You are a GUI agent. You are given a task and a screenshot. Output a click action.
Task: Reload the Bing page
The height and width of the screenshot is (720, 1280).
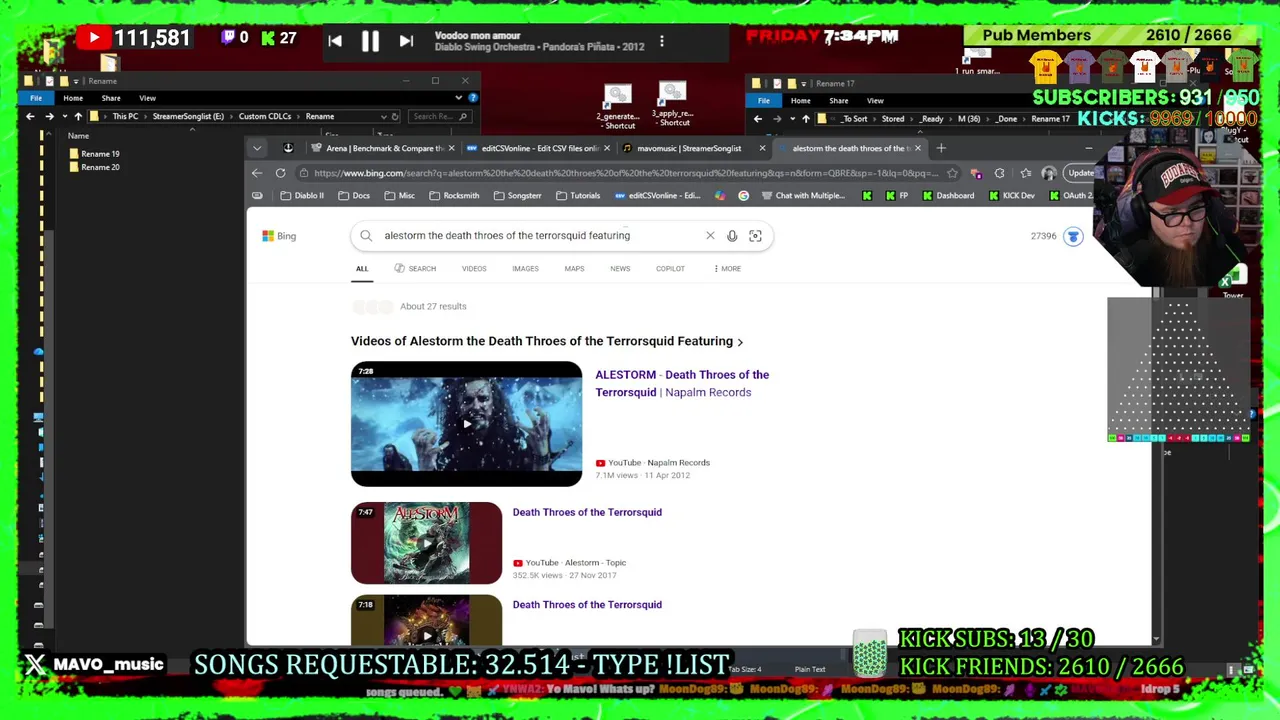point(280,173)
